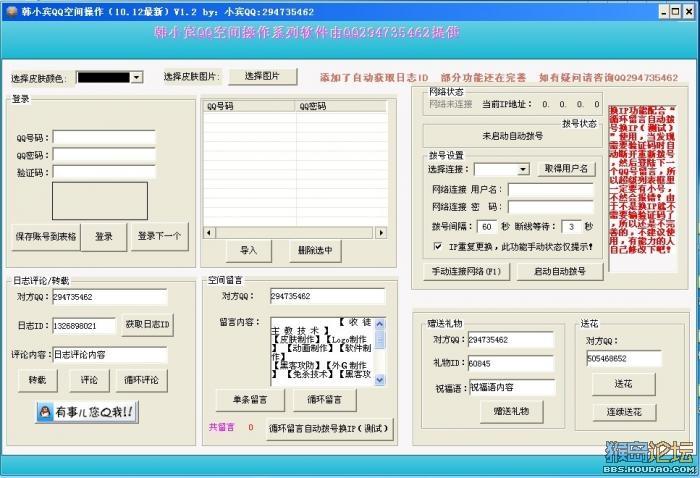Click the 评论 button
The width and height of the screenshot is (700, 478).
(89, 380)
